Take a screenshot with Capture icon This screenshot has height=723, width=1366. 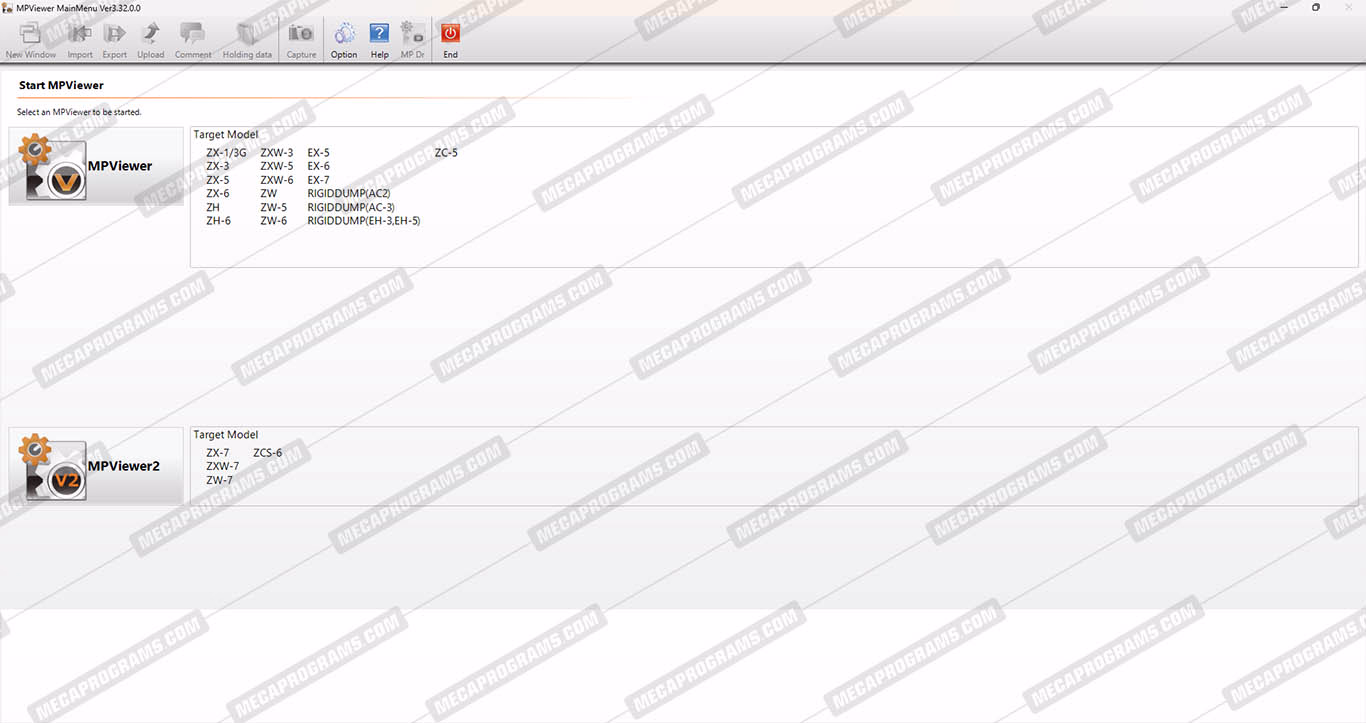(301, 39)
